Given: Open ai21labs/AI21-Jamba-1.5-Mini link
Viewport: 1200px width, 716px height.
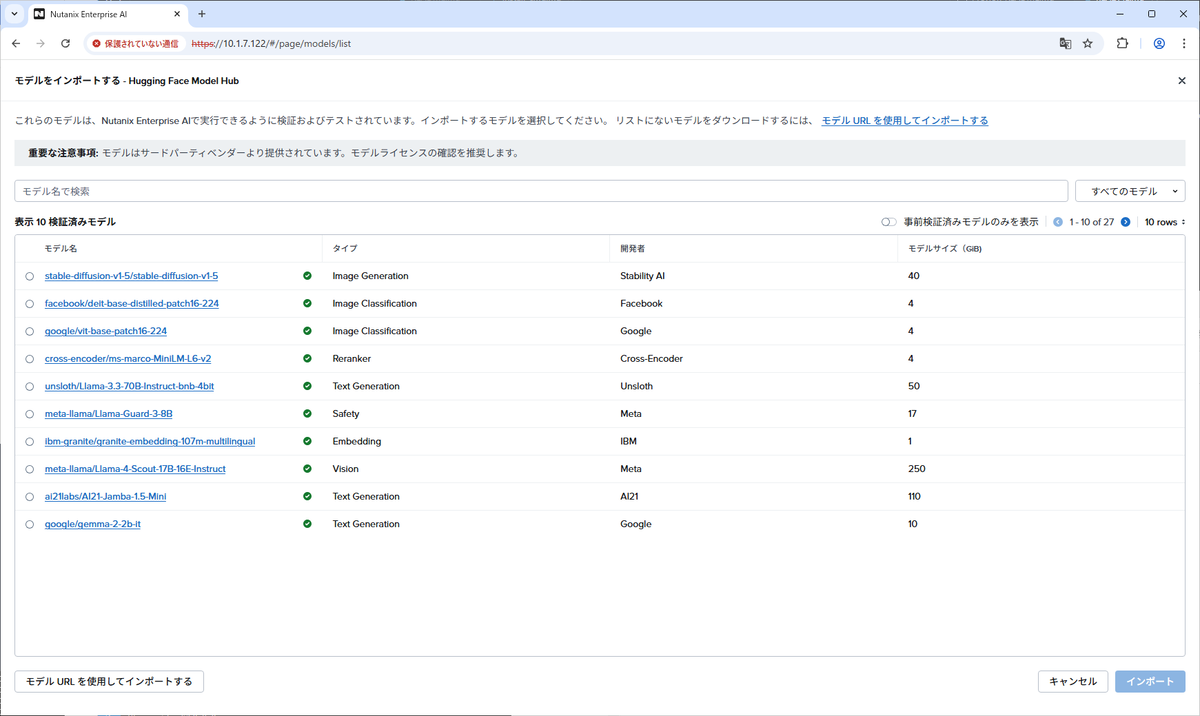Looking at the screenshot, I should tap(105, 496).
